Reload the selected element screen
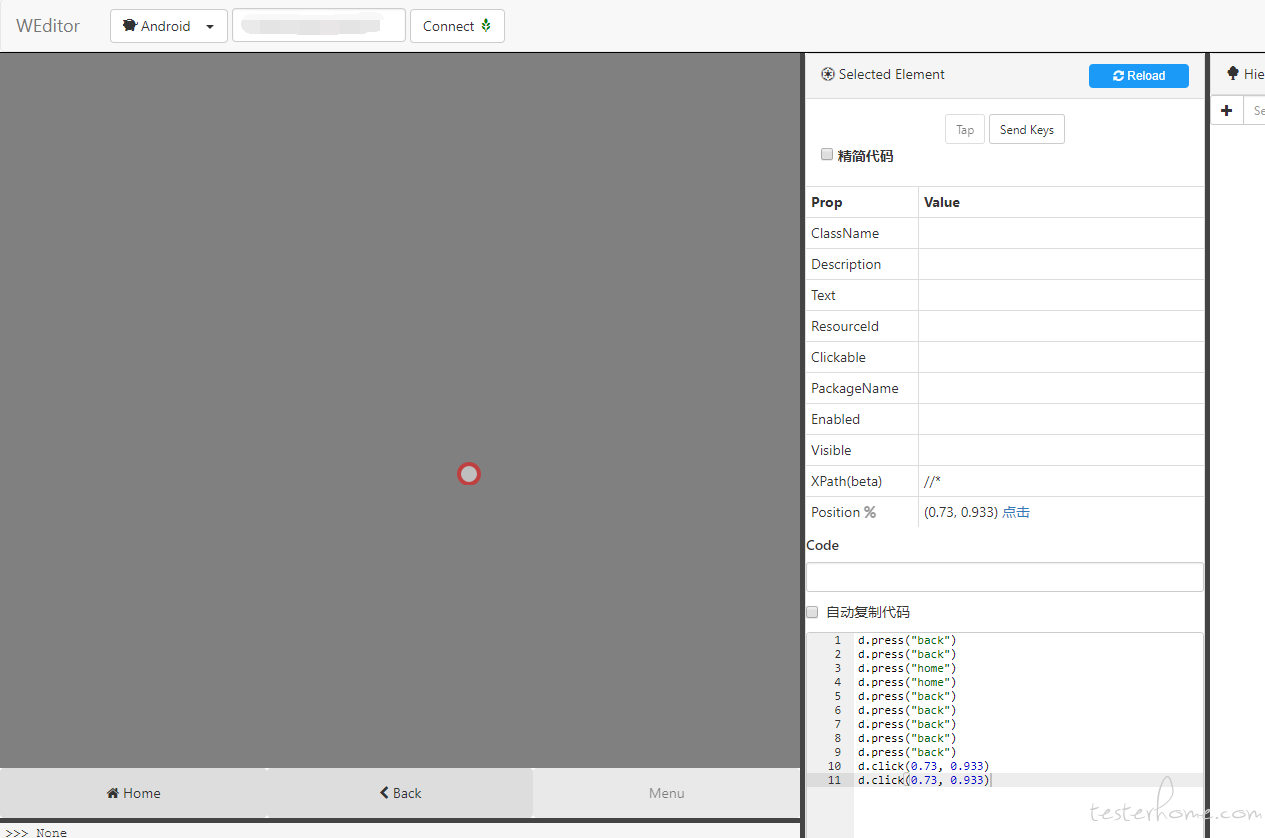Viewport: 1265px width, 838px height. (1139, 76)
